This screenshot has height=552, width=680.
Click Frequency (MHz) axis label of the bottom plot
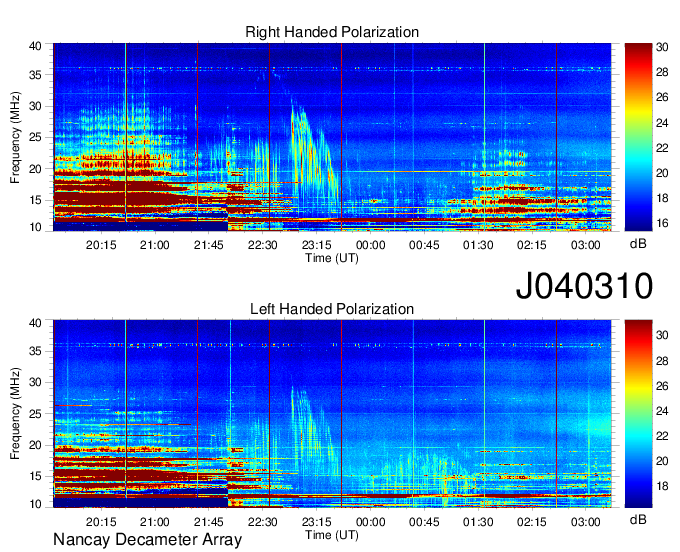(15, 414)
